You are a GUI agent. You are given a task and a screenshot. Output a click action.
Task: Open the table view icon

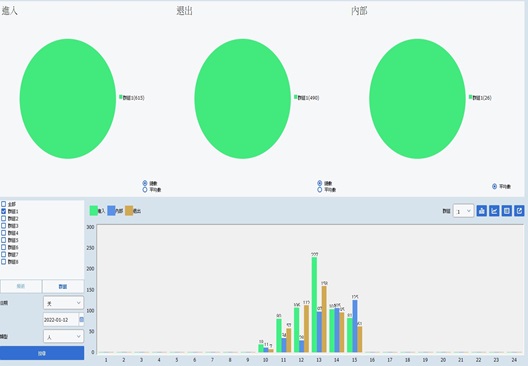507,211
